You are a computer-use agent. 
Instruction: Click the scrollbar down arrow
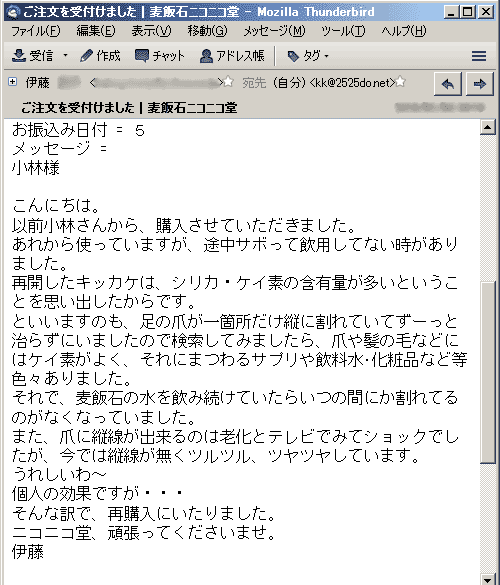pos(487,579)
